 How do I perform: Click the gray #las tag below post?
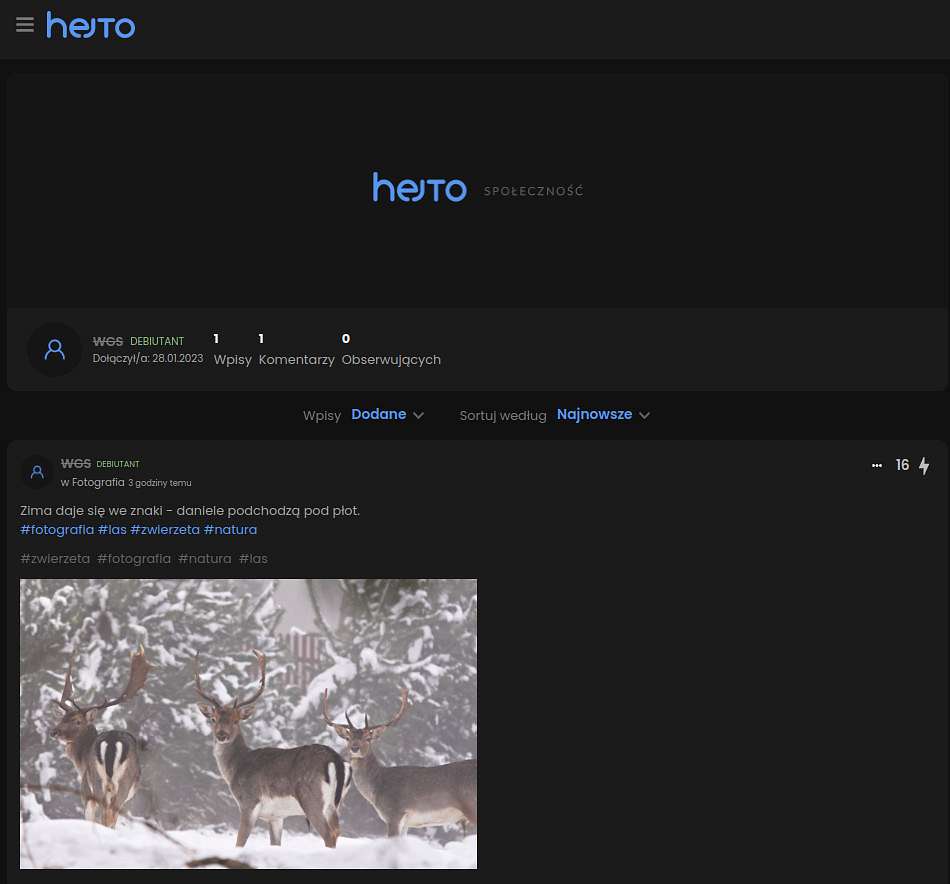[253, 559]
